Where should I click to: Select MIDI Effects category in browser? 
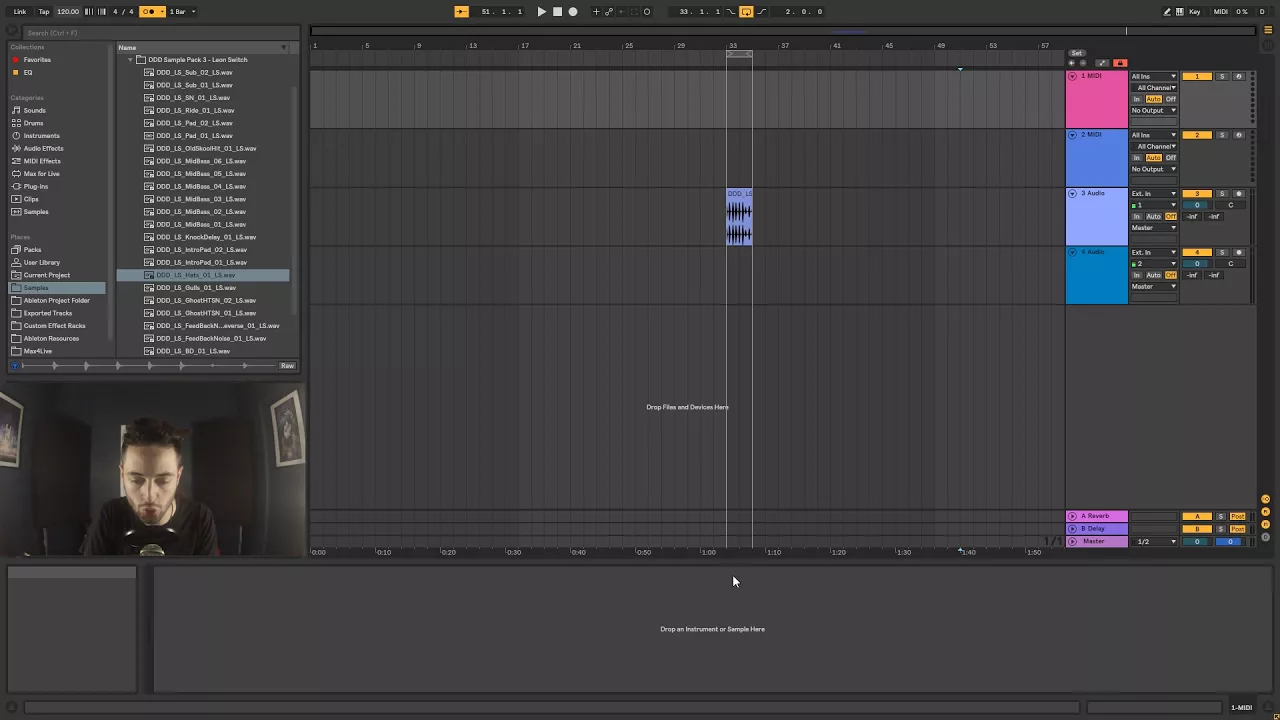(x=42, y=161)
